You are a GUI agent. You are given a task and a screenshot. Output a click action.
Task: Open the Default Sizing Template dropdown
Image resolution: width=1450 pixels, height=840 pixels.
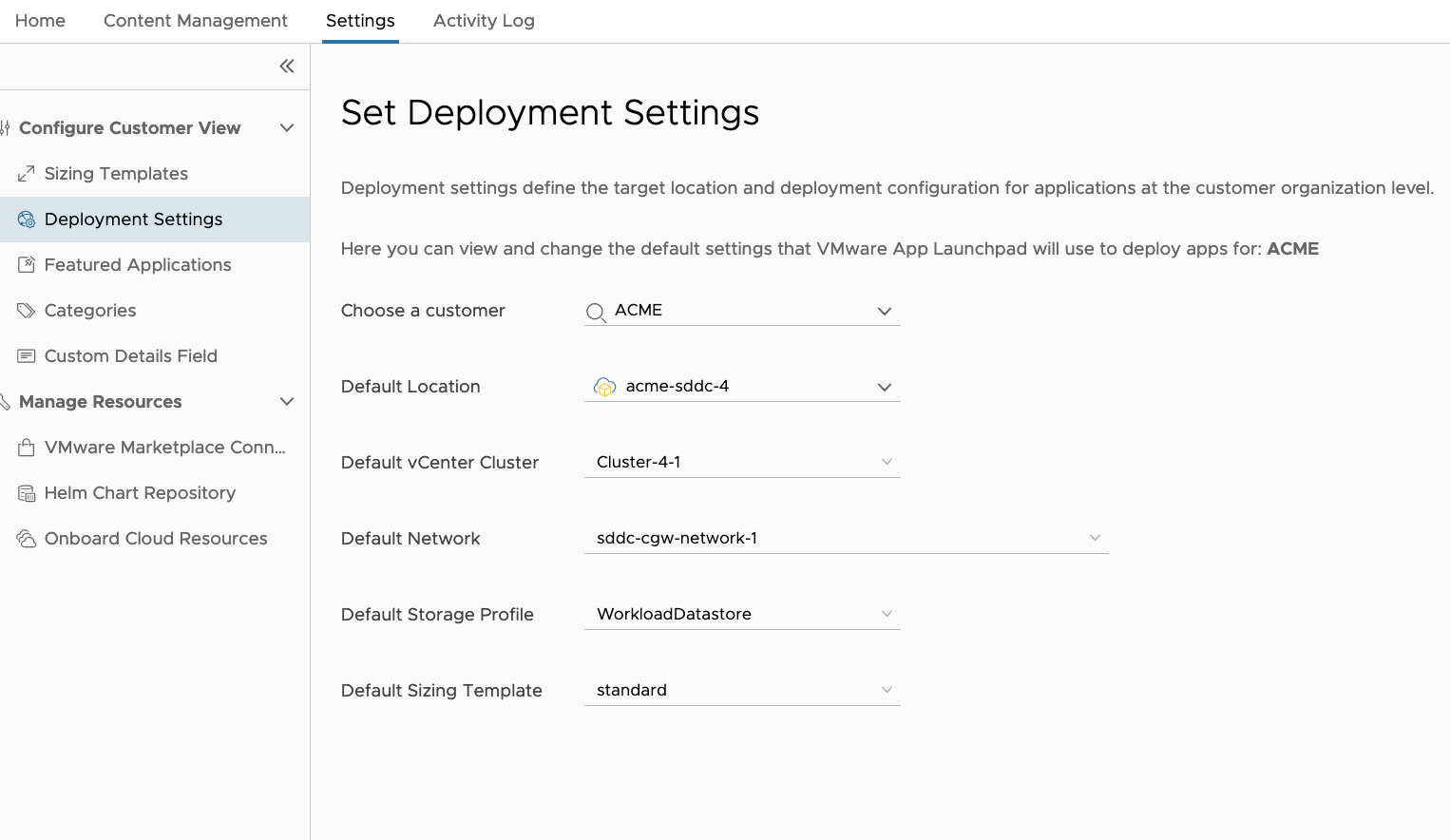coord(886,690)
